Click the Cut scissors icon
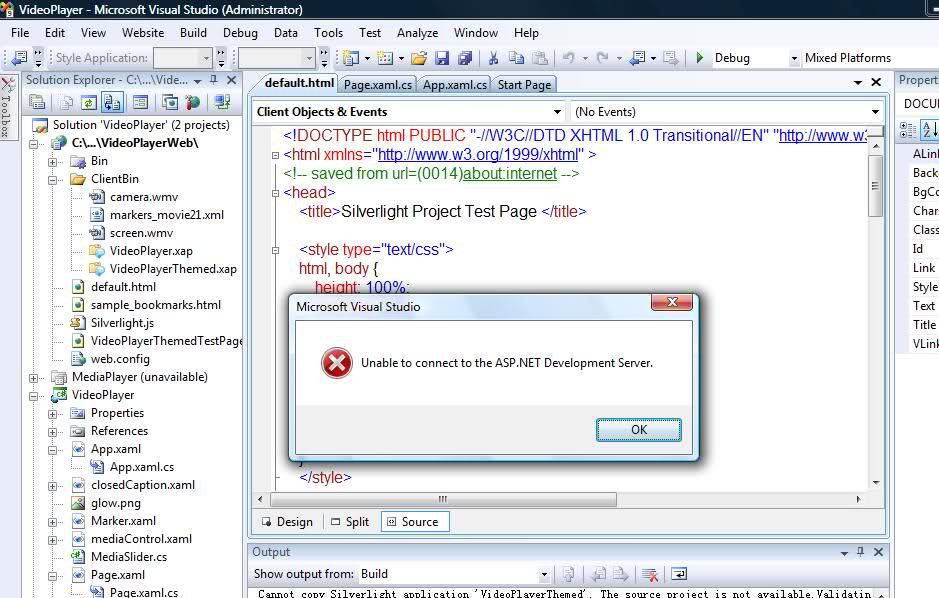 point(493,58)
